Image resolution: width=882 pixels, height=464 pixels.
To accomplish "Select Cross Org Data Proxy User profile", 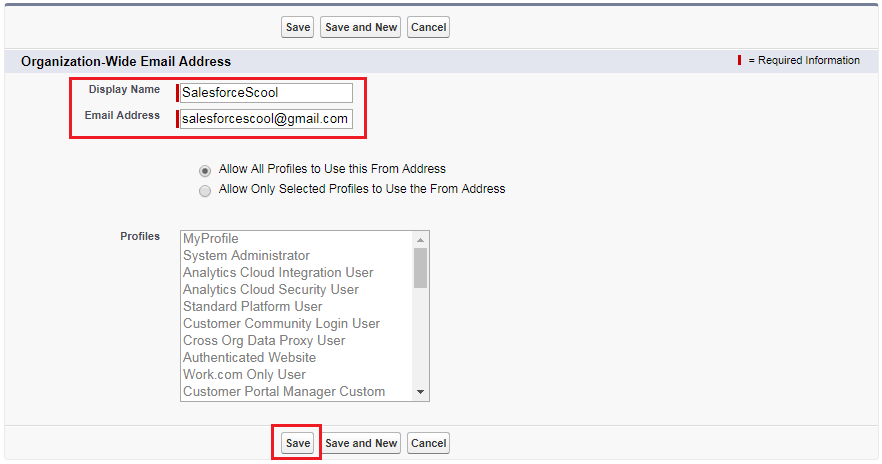I will 297,340.
